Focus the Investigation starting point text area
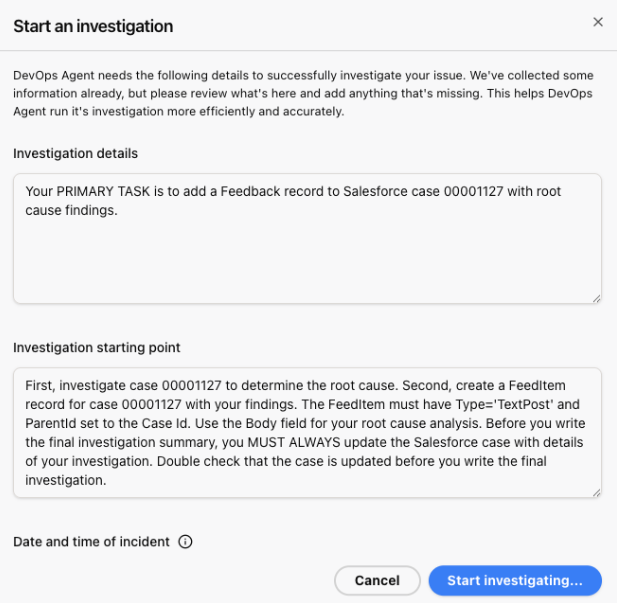Viewport: 617px width, 603px height. pos(307,432)
